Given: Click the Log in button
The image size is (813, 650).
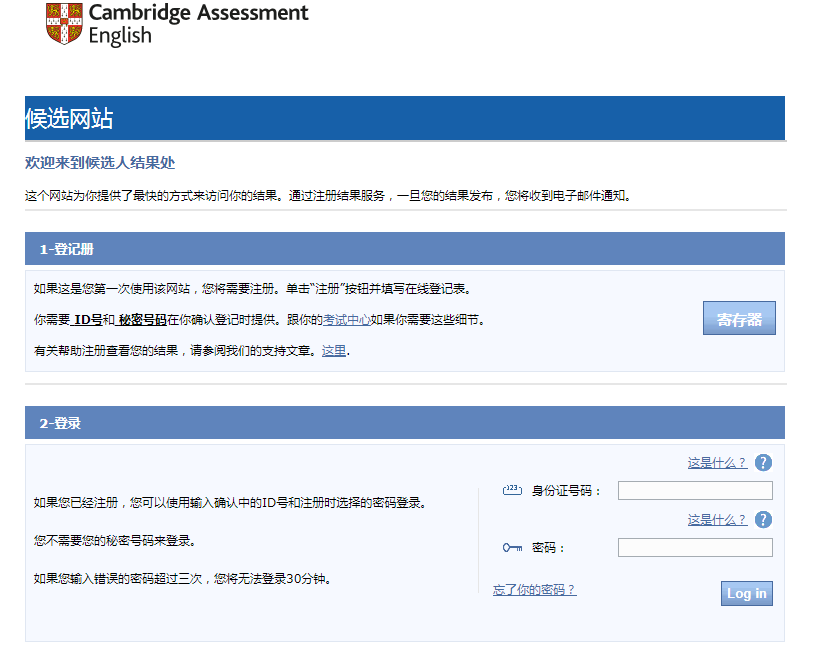Looking at the screenshot, I should [x=747, y=594].
